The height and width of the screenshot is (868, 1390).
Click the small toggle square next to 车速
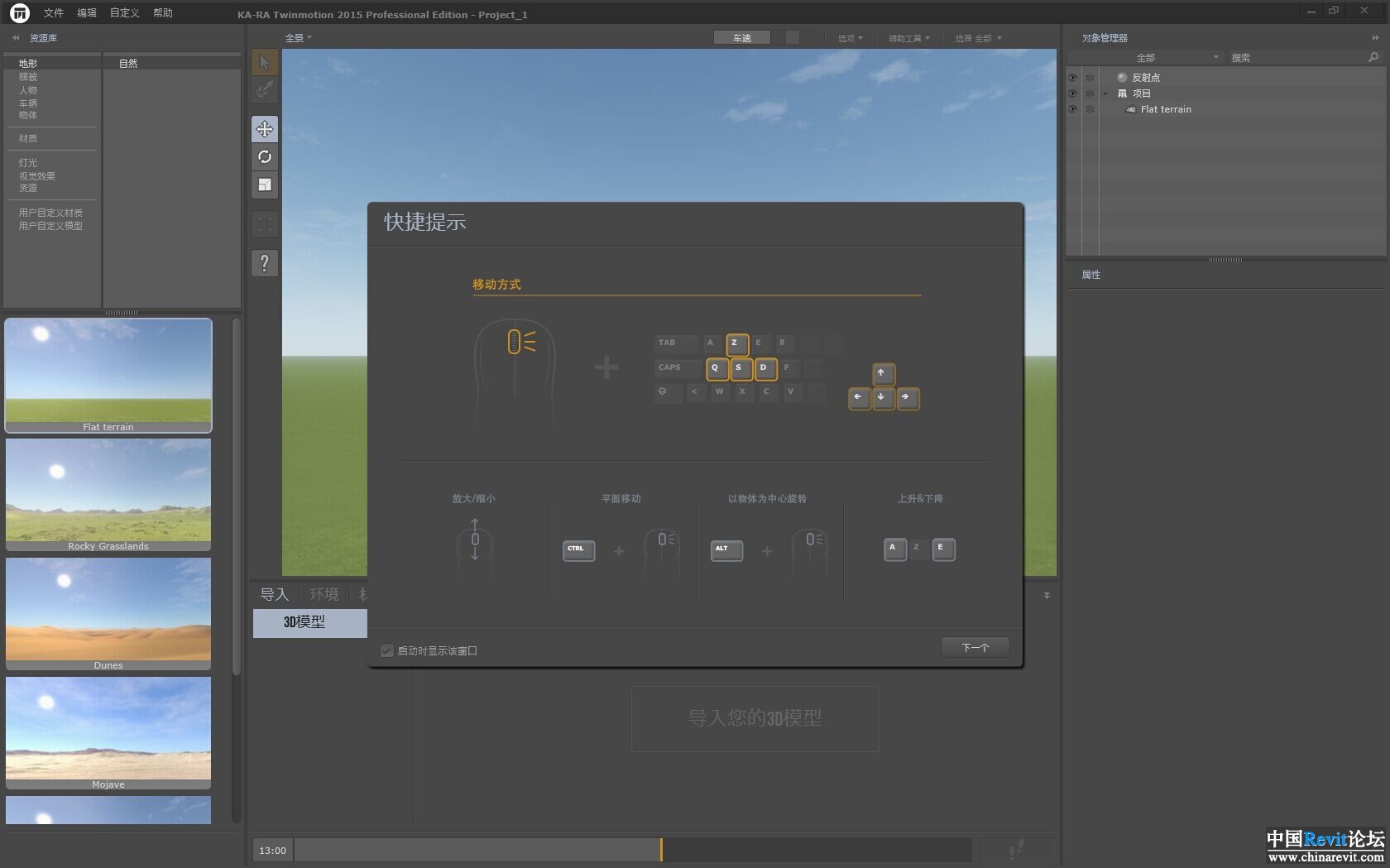792,37
